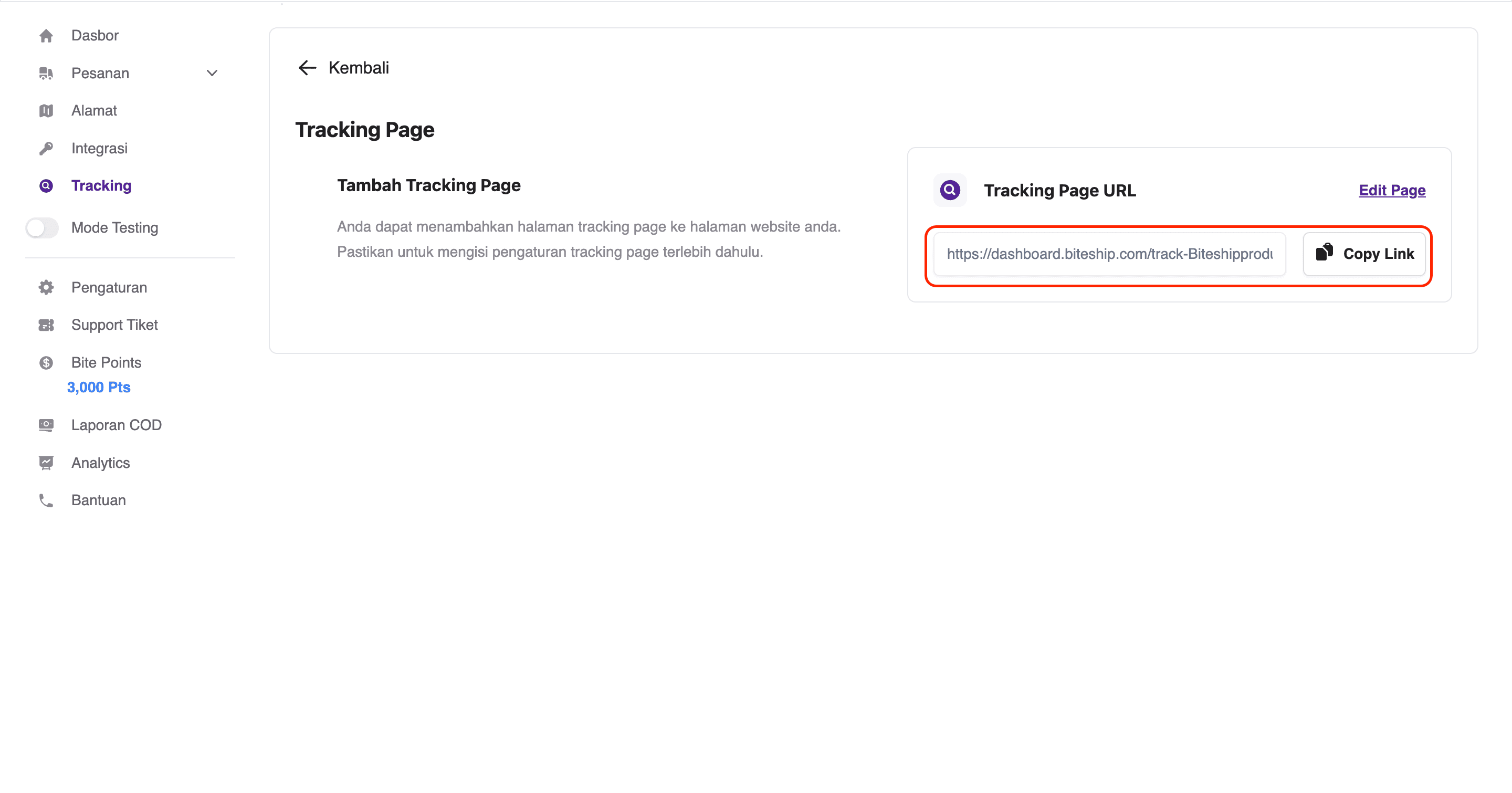Click the Copy Link button
This screenshot has height=793, width=1512.
coord(1364,254)
